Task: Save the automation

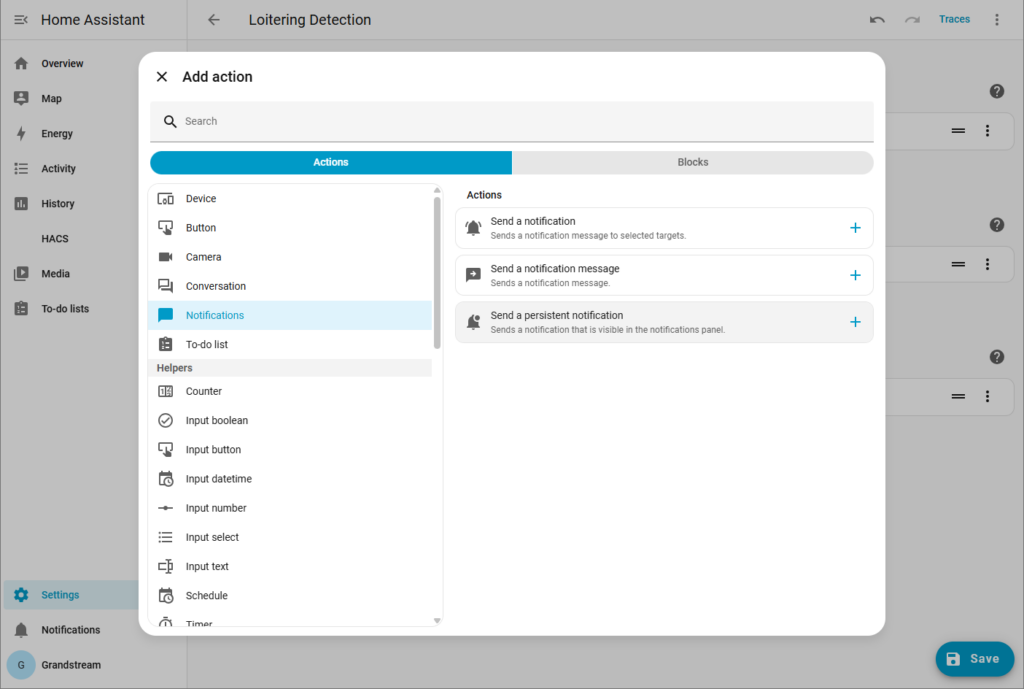Action: point(974,659)
